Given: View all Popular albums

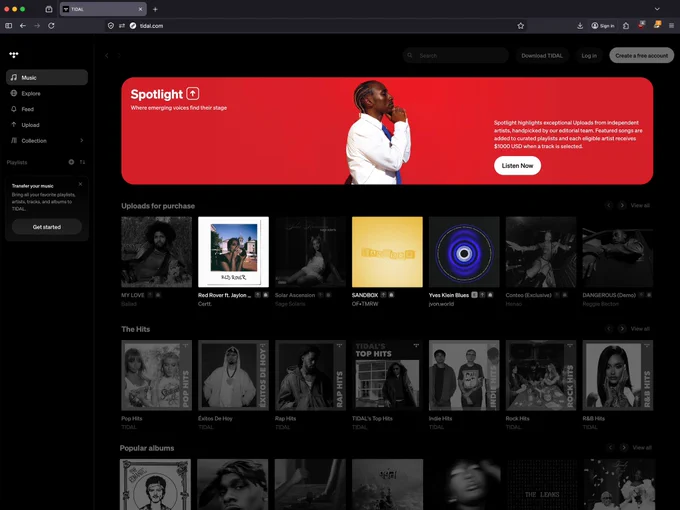Looking at the screenshot, I should pyautogui.click(x=642, y=447).
